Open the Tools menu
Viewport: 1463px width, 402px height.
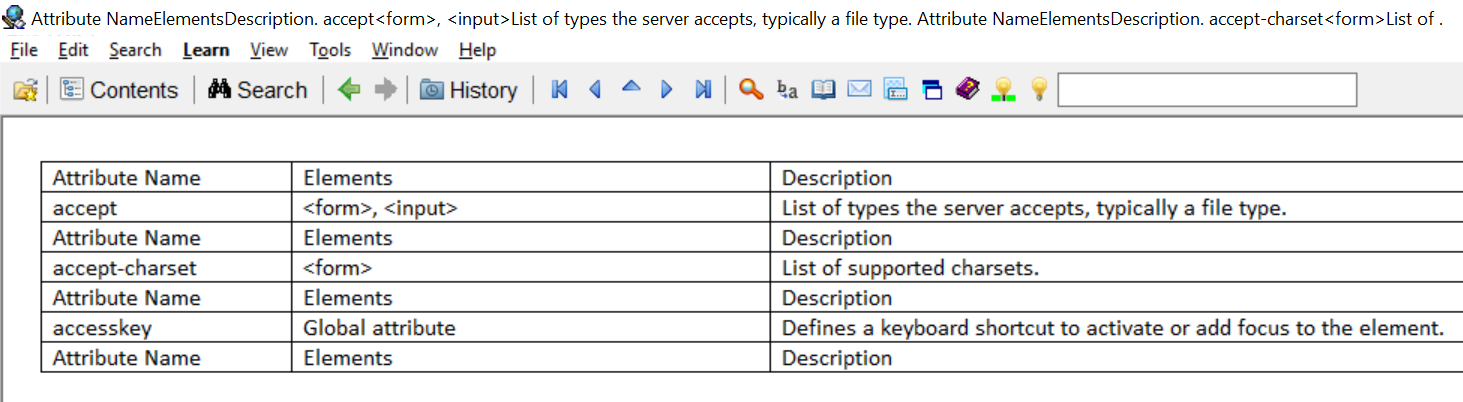[x=330, y=50]
